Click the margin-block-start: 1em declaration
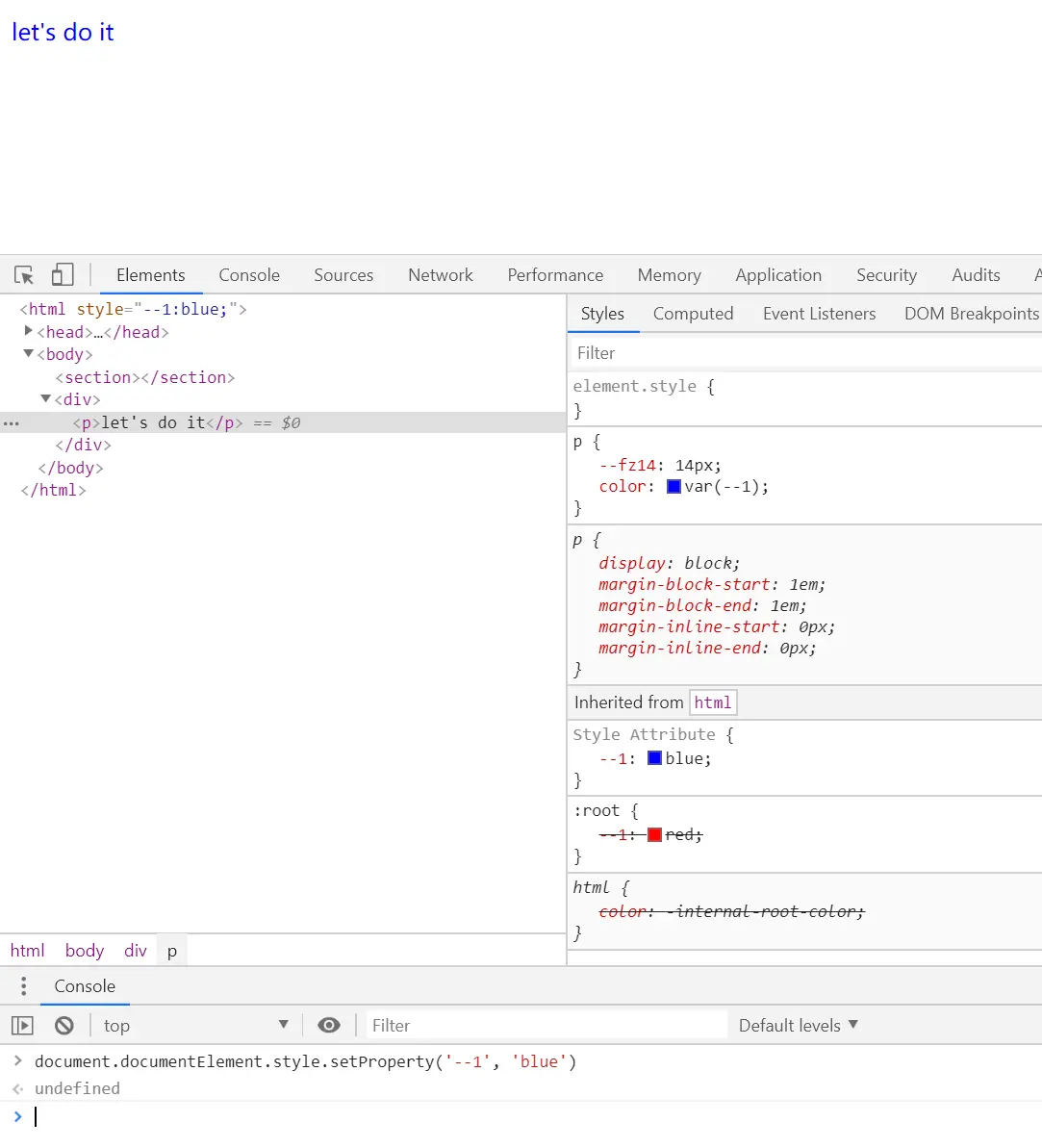 click(712, 584)
